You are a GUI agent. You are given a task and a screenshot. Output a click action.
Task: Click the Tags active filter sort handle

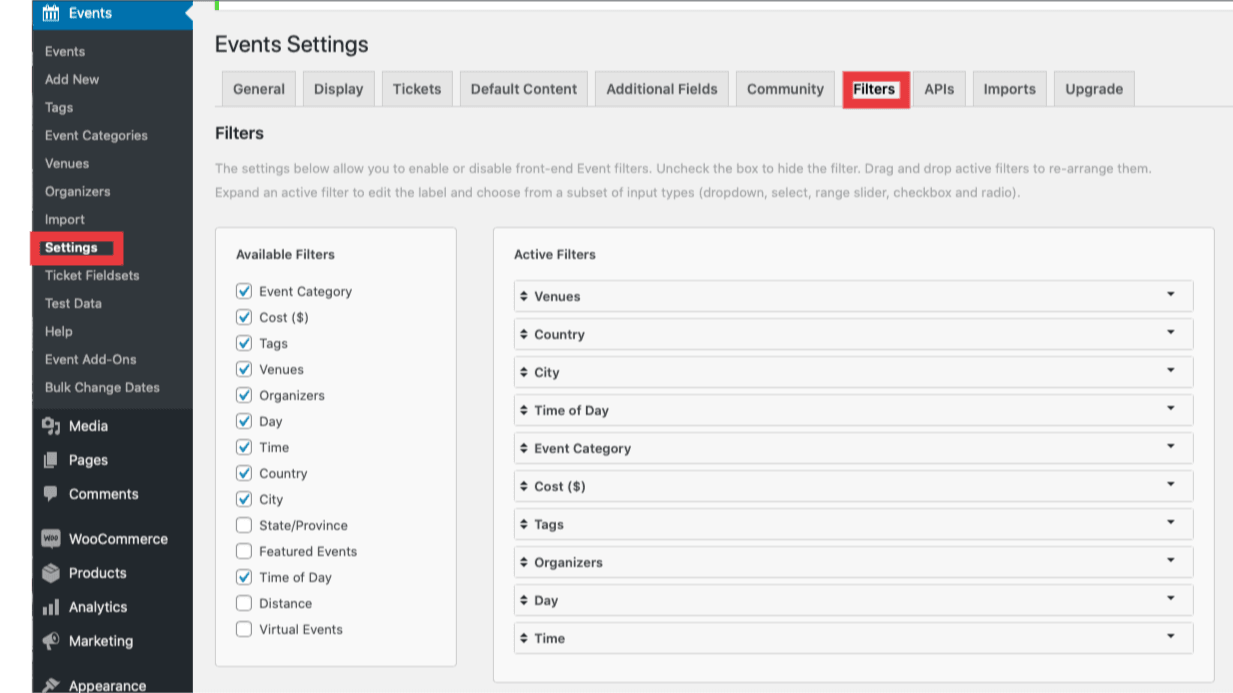click(x=524, y=524)
